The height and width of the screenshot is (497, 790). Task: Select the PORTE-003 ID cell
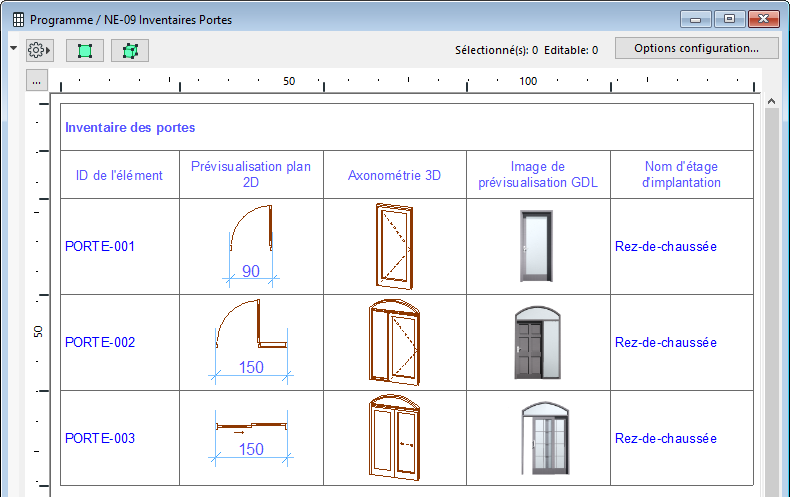coord(100,438)
